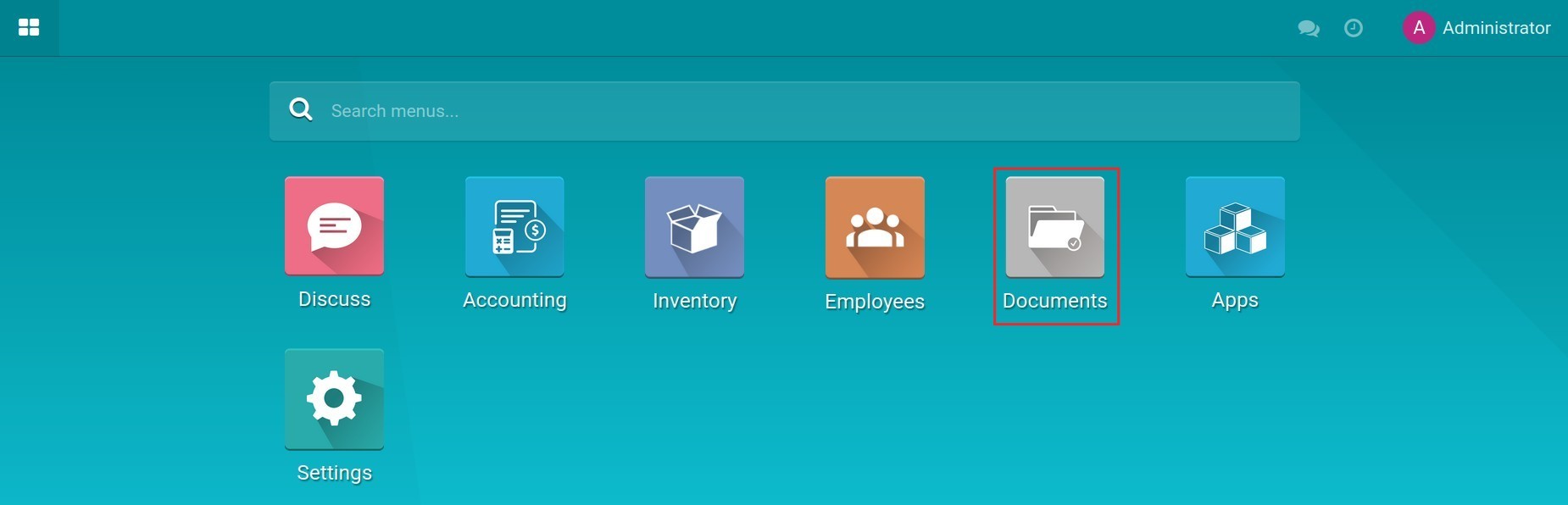Click the magnifier icon in search bar
The image size is (1568, 505).
pos(301,110)
